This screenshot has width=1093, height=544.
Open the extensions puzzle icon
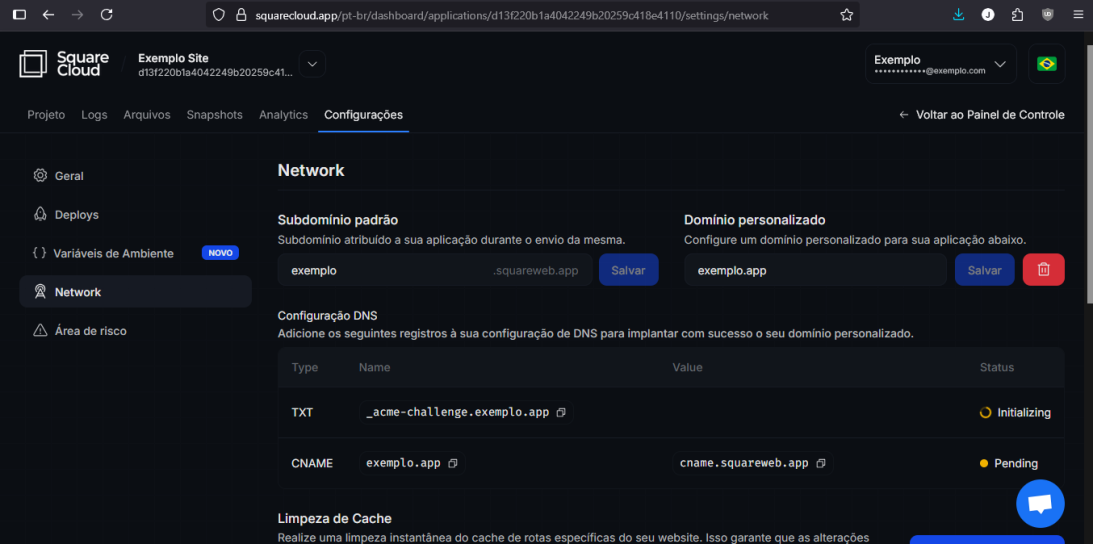tap(1017, 15)
